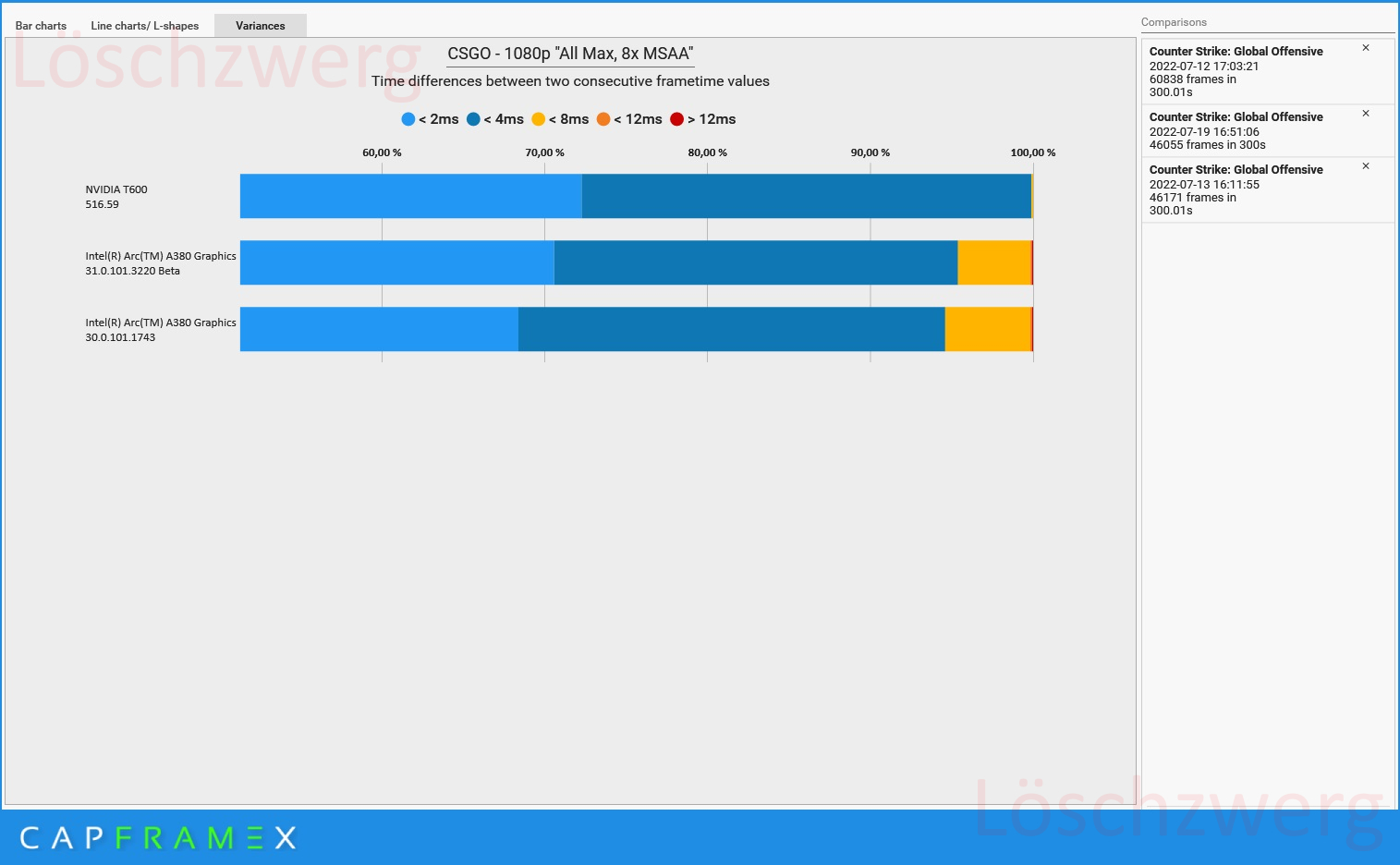The width and height of the screenshot is (1400, 865).
Task: Click the '80,00 %' axis label
Action: click(x=707, y=152)
